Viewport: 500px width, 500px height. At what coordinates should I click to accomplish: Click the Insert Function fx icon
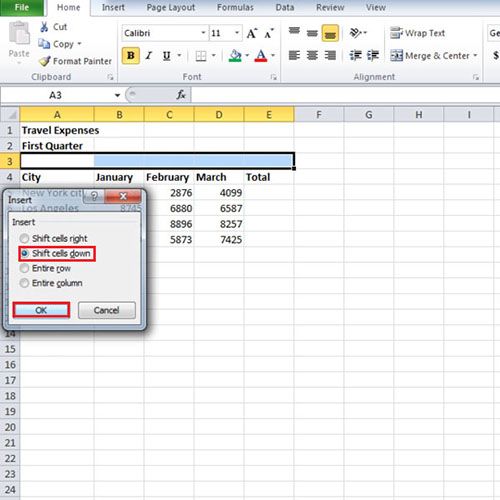click(181, 95)
